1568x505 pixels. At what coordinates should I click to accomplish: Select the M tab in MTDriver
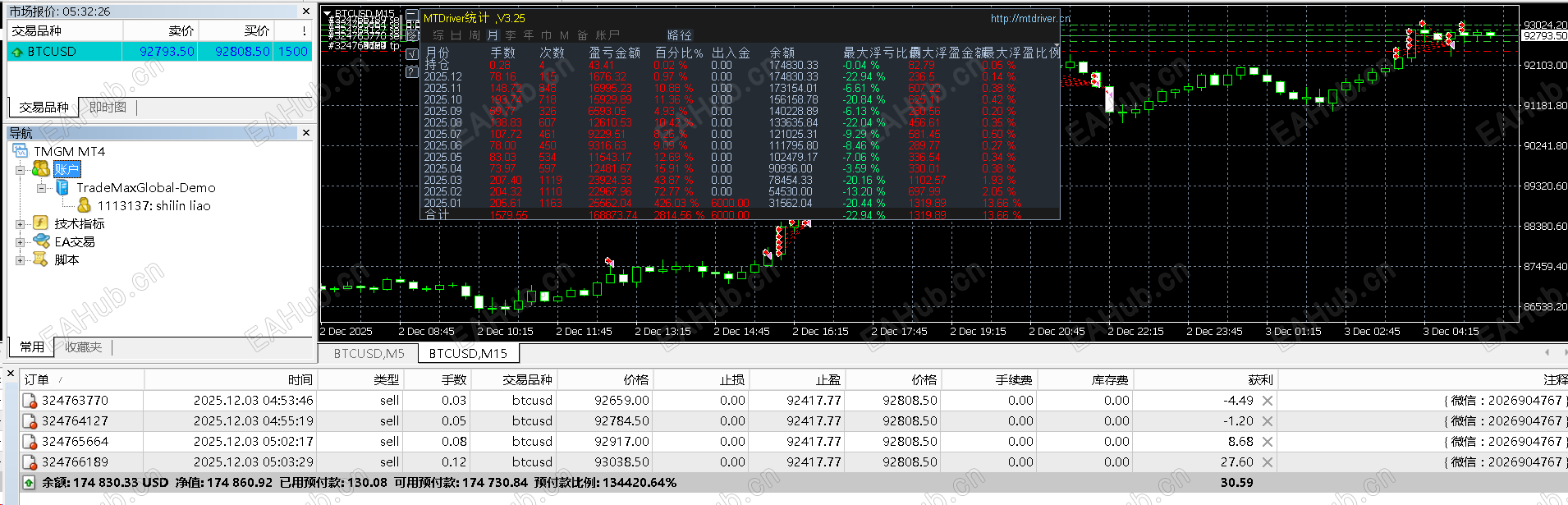pos(565,35)
